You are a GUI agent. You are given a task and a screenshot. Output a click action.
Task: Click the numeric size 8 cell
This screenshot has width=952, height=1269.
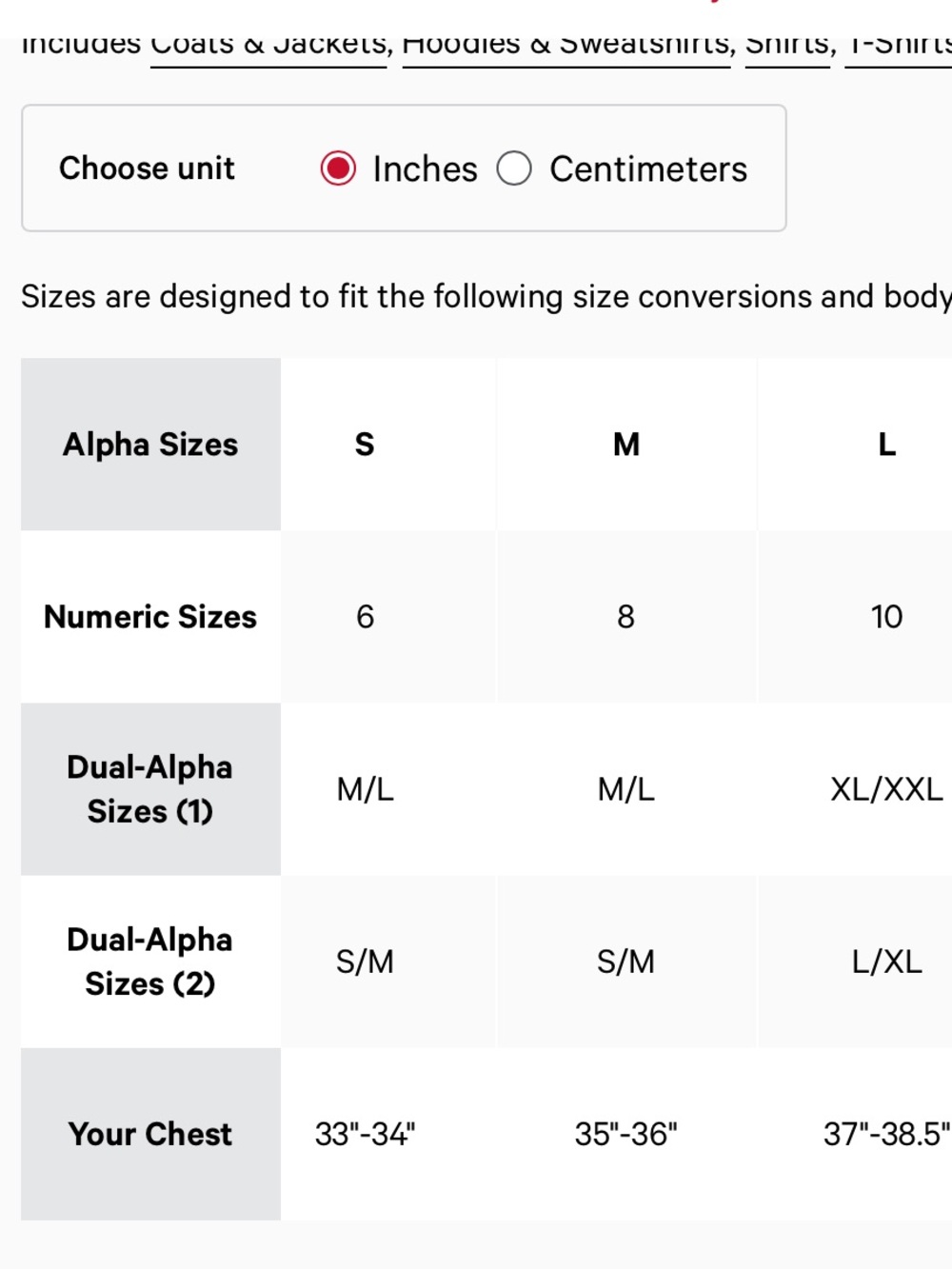coord(626,617)
